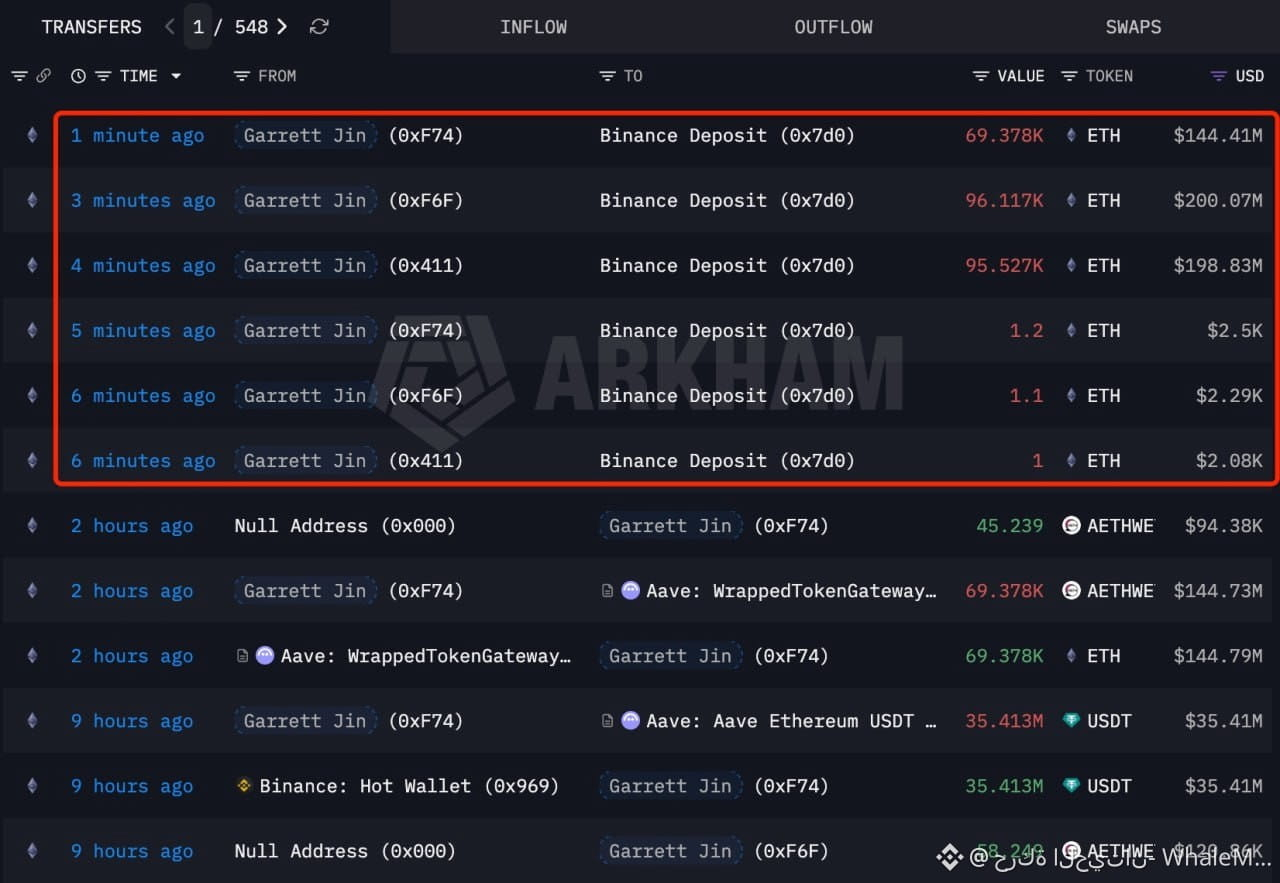Screen dimensions: 1280x883
Task: Click the Ethereum chain icon on the Binance Hot Wallet row
Action: [32, 786]
